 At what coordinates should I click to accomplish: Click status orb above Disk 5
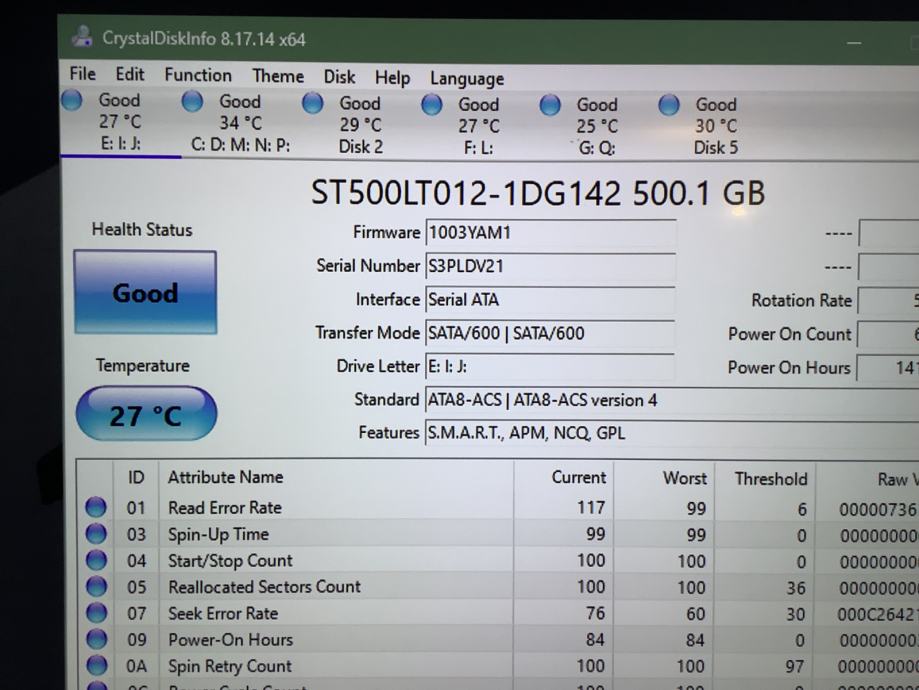click(x=668, y=106)
